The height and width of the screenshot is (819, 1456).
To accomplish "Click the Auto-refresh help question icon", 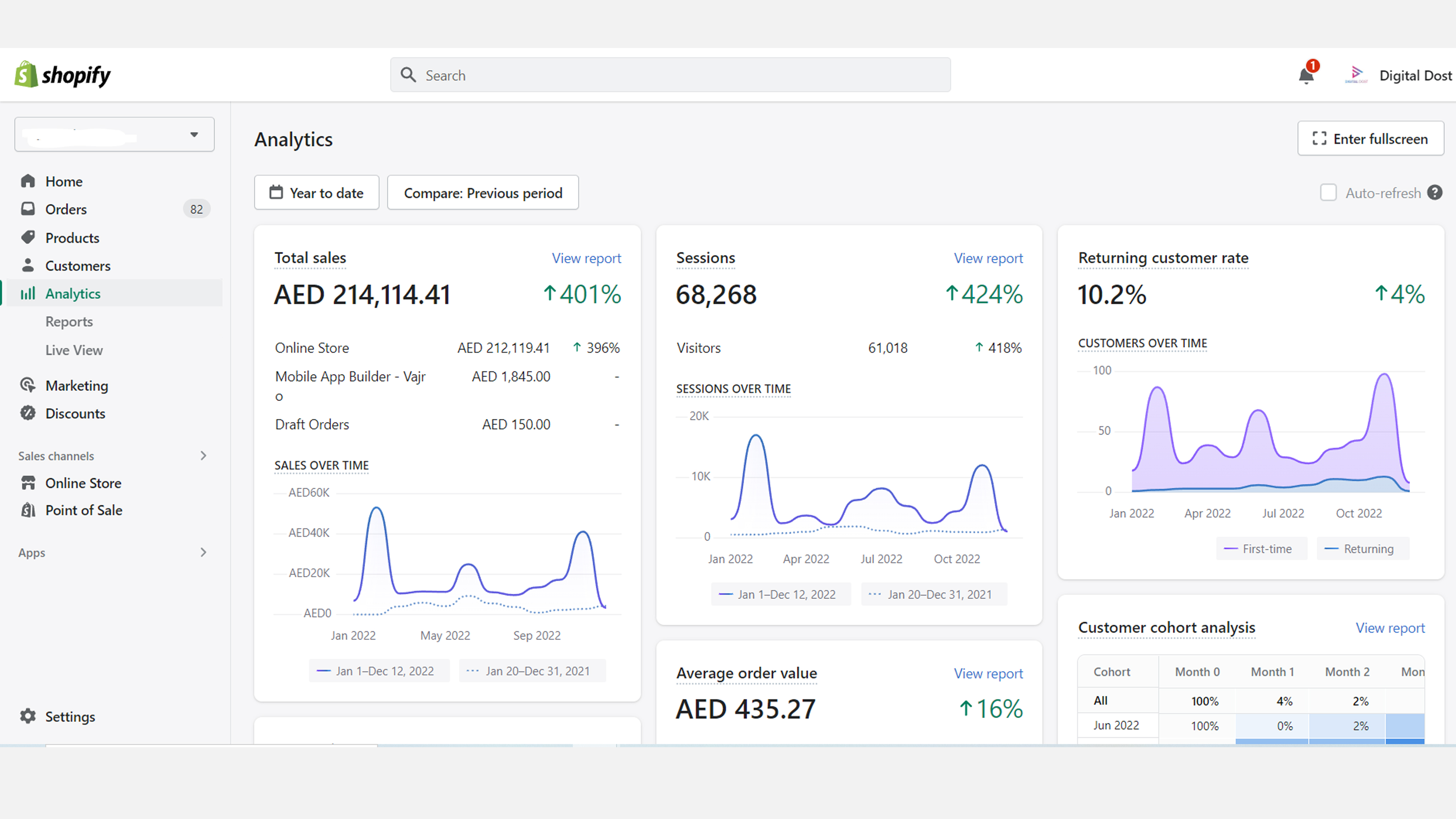I will pos(1435,193).
